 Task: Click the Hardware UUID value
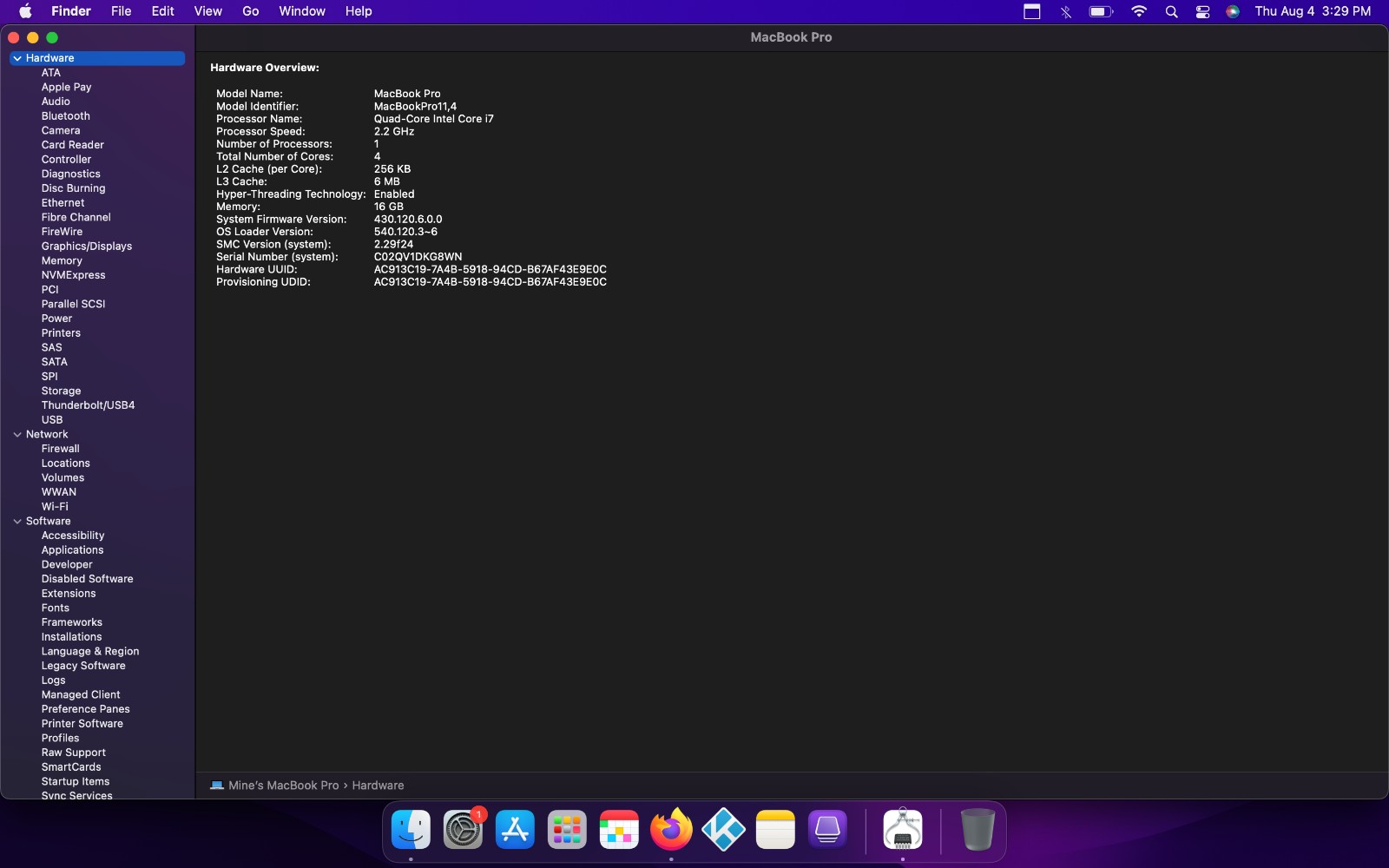(490, 269)
